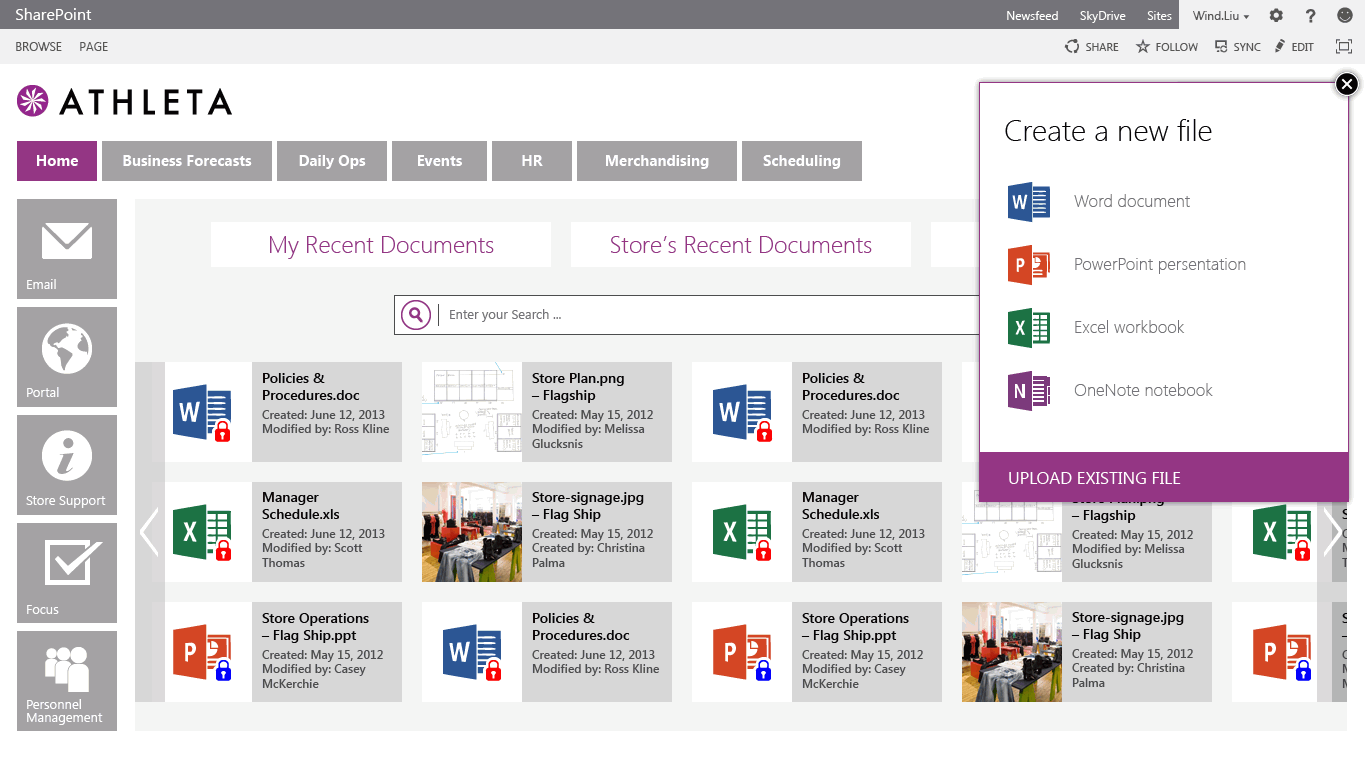Go to Newsfeed link

1032,16
